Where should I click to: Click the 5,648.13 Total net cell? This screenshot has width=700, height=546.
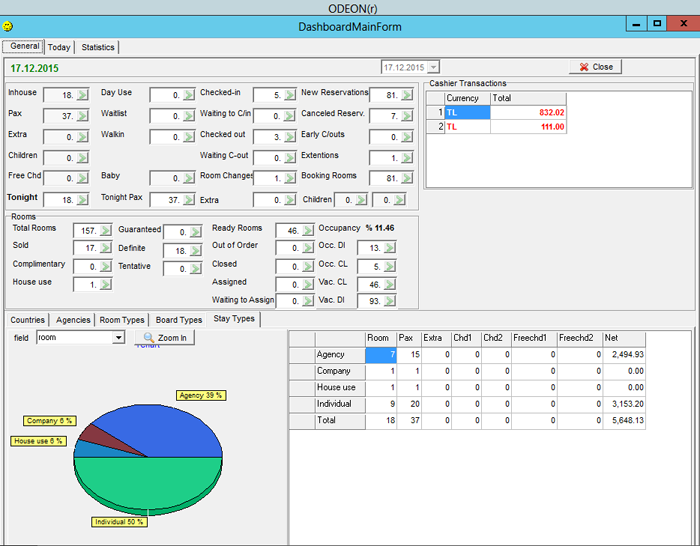pyautogui.click(x=624, y=421)
